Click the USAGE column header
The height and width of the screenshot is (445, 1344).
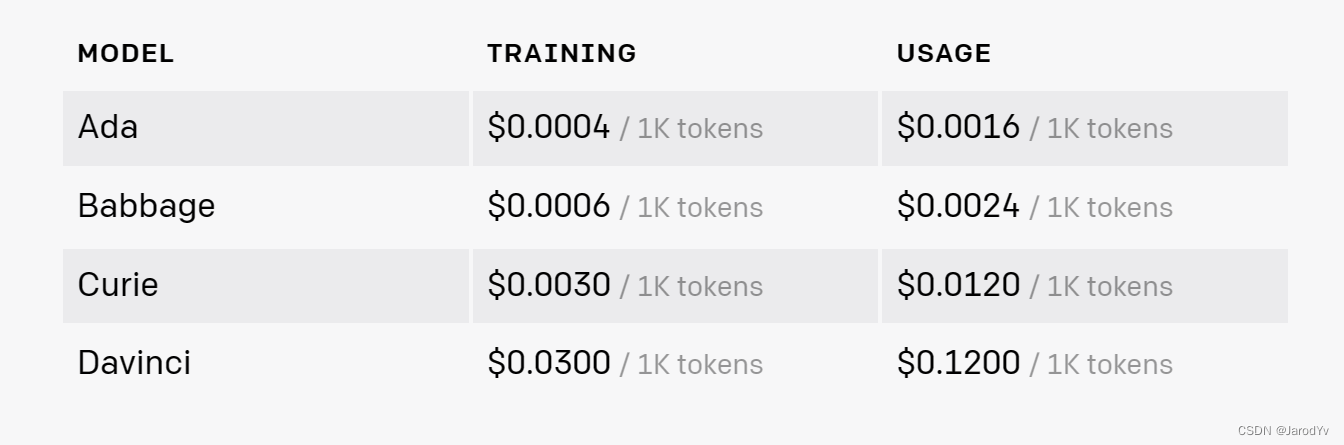pos(943,53)
